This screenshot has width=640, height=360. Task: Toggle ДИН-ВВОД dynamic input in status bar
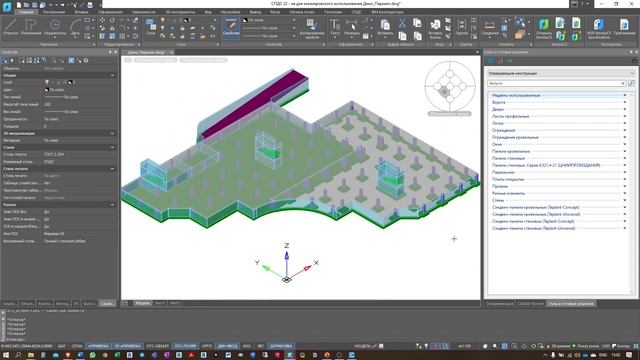[x=227, y=346]
